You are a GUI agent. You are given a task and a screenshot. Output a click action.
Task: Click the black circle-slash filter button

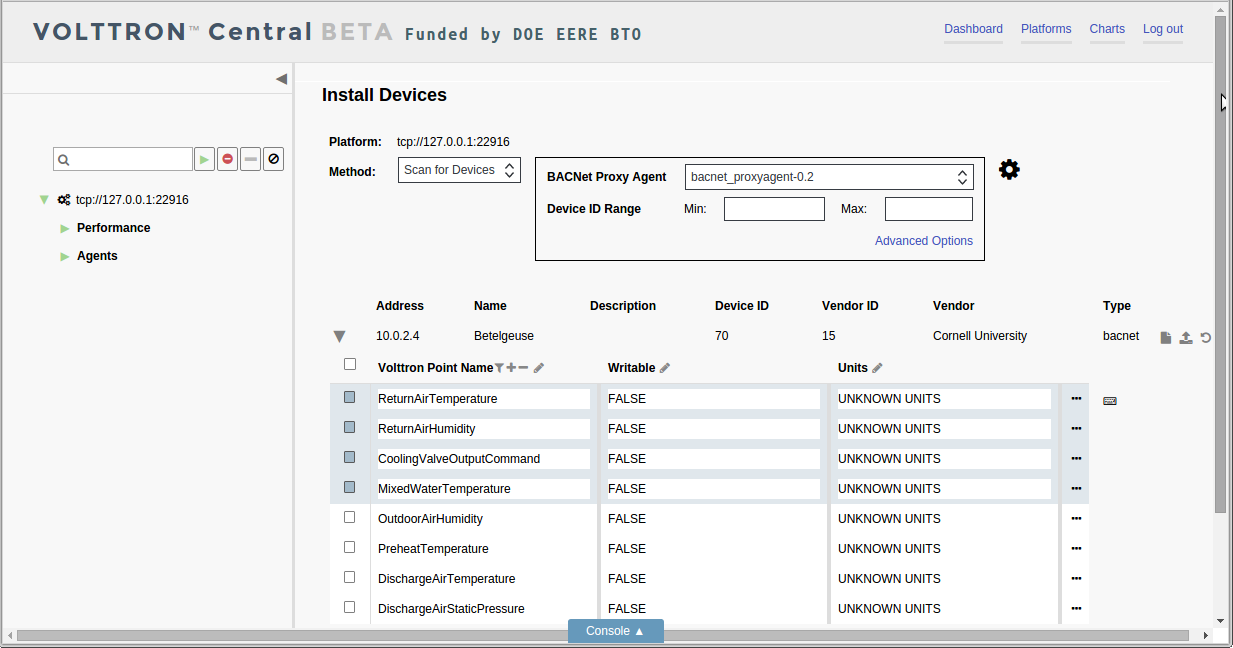[274, 159]
